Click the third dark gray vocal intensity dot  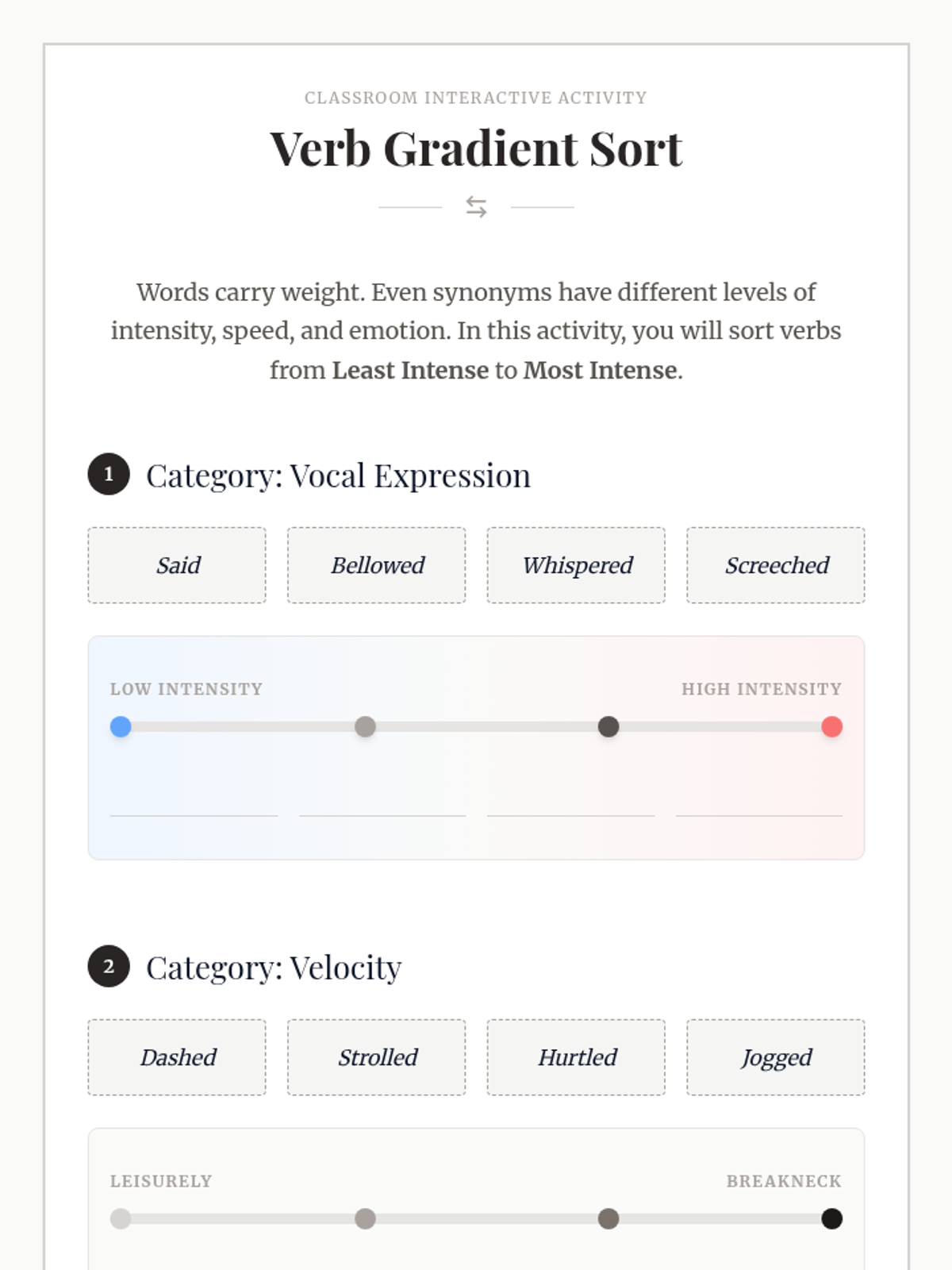point(608,727)
